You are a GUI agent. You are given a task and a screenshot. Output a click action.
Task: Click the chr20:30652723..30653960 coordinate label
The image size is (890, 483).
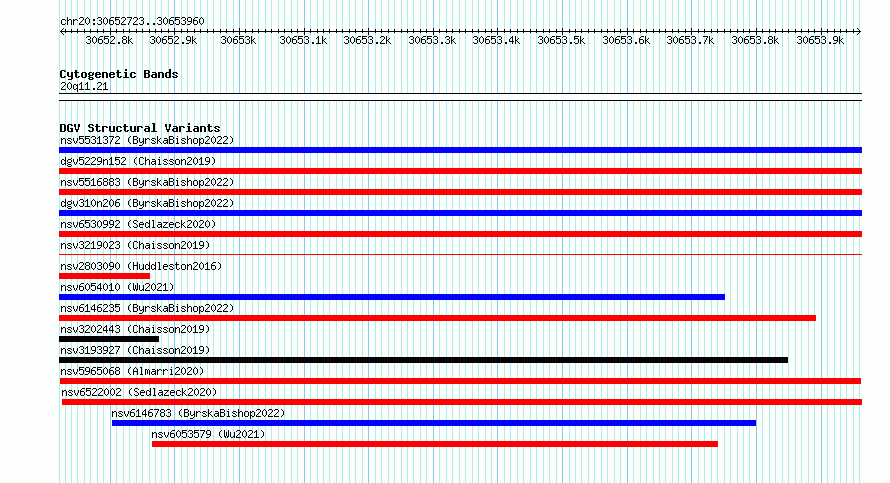pos(132,21)
